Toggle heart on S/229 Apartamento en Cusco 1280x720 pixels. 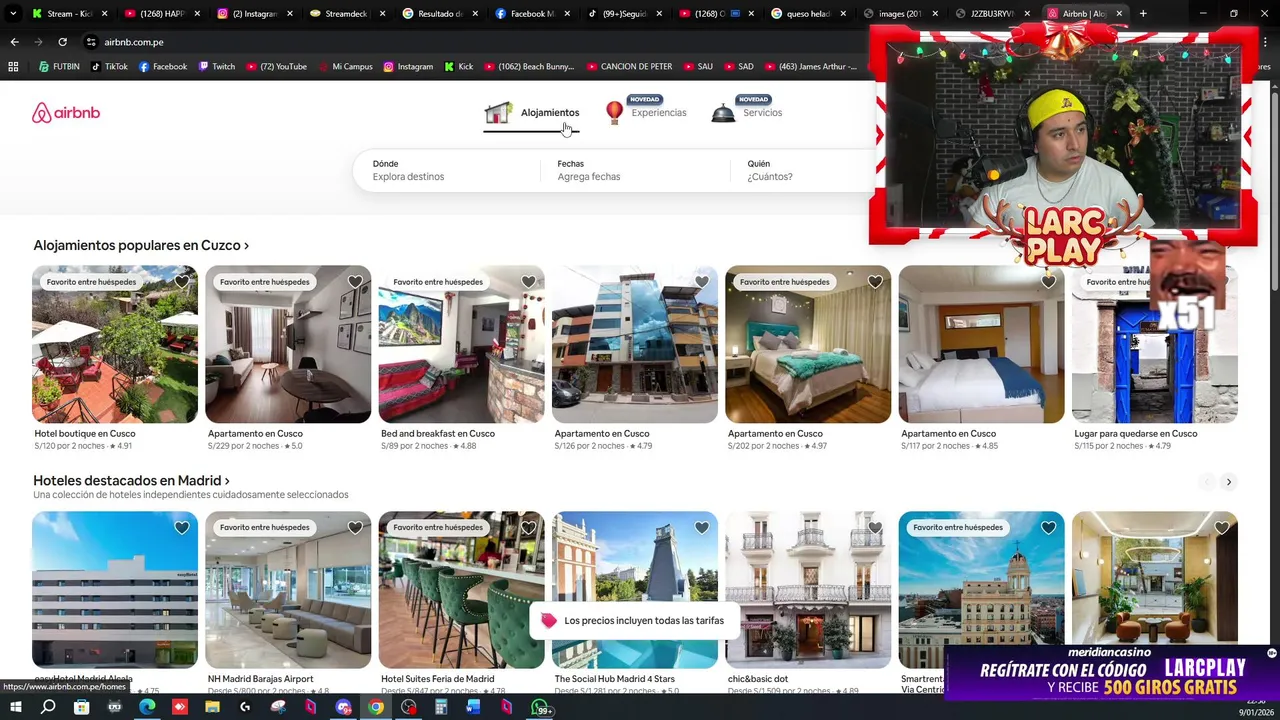point(355,282)
